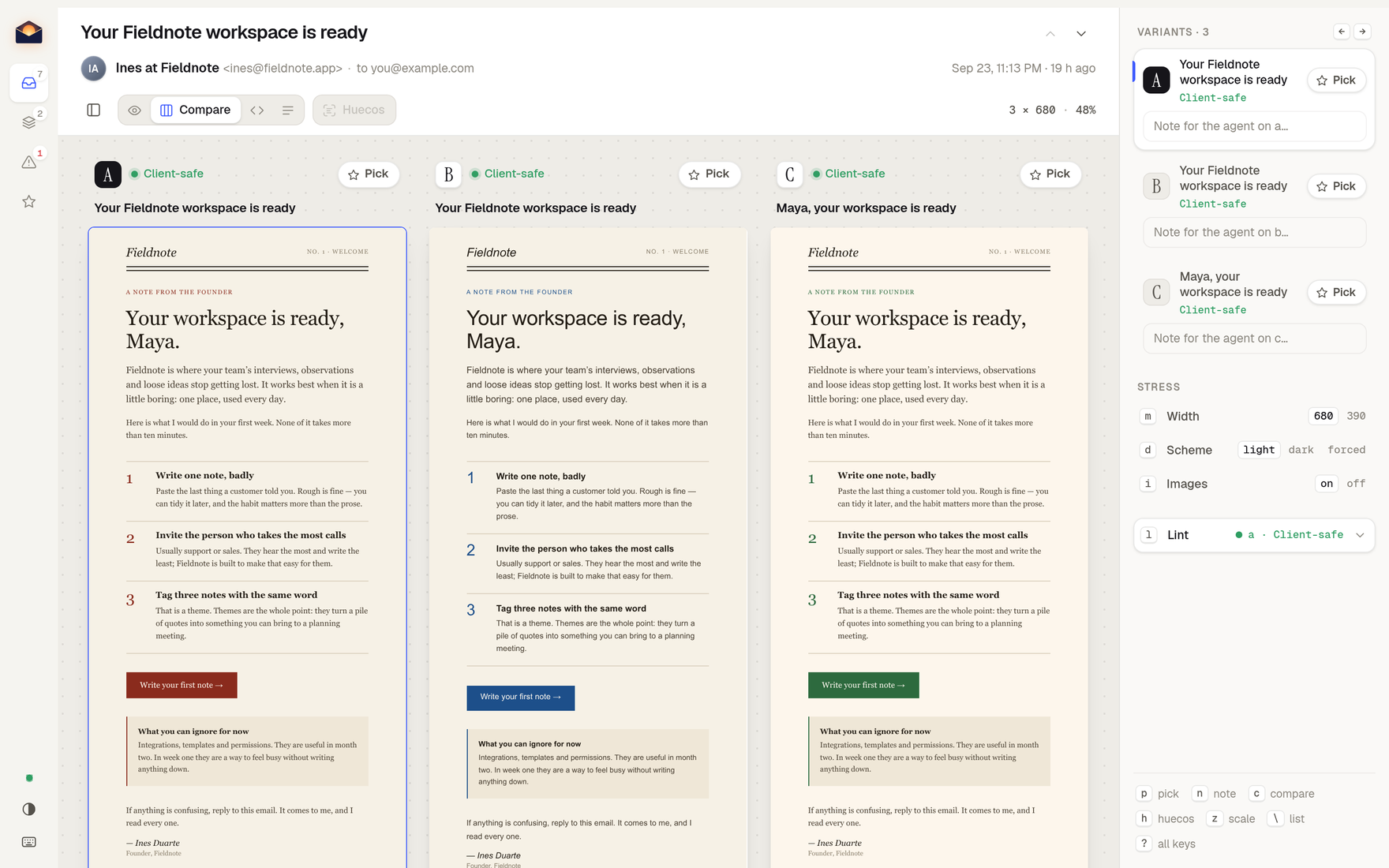Click blue 'Write your first note' button in variant B
Viewport: 1389px width, 868px height.
click(x=520, y=698)
